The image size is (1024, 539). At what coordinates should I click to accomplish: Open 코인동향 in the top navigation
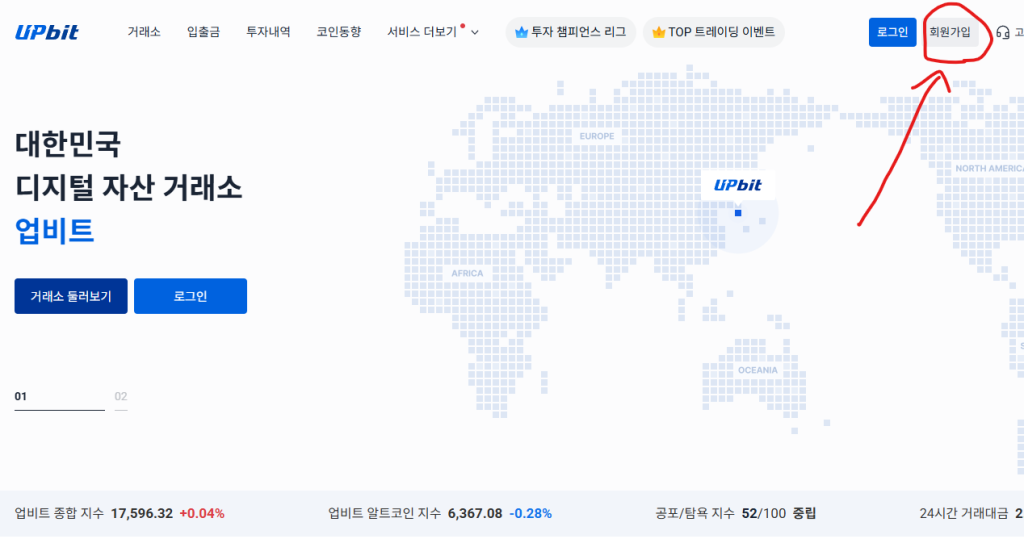(339, 32)
